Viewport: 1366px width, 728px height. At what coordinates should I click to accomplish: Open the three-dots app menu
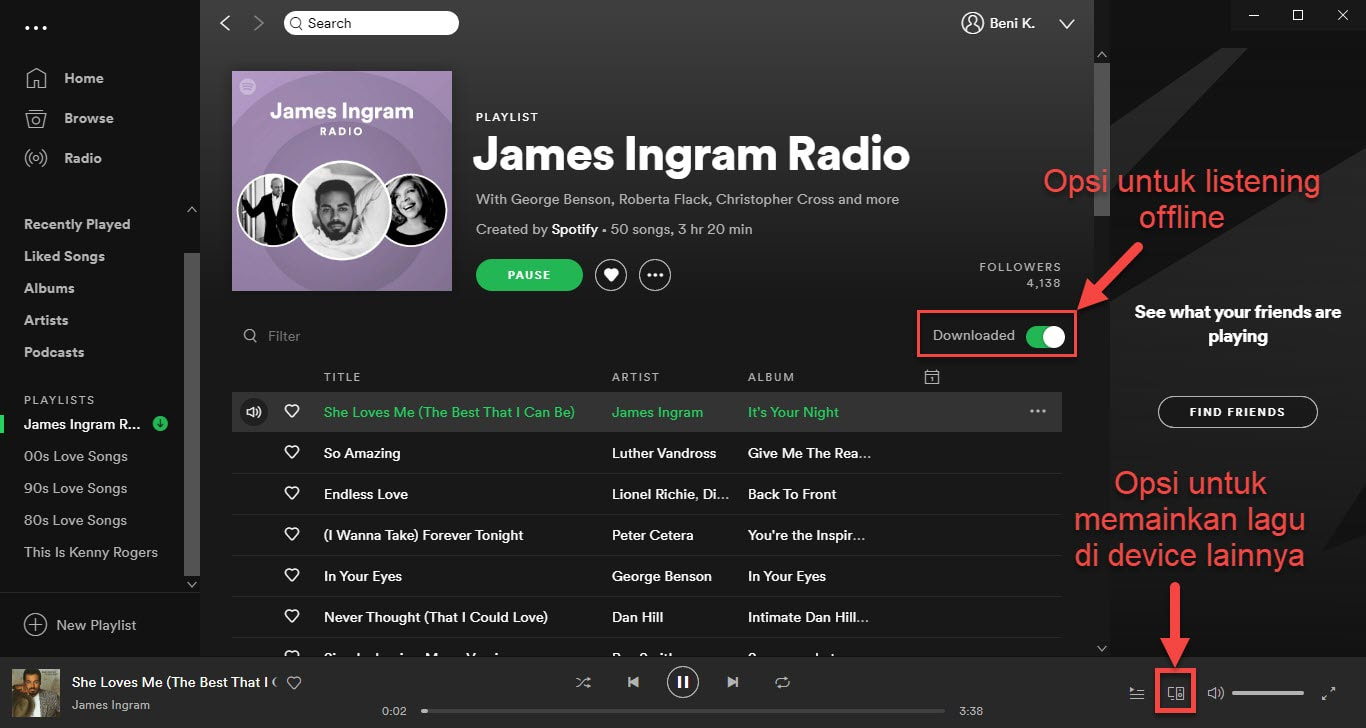(x=36, y=27)
